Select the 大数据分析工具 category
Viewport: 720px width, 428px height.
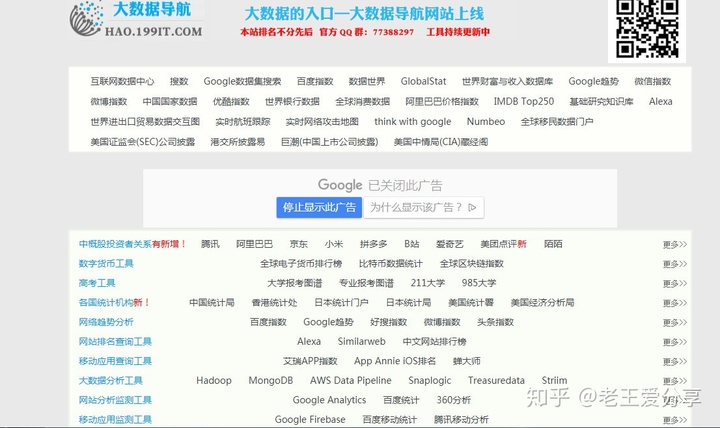tap(111, 381)
